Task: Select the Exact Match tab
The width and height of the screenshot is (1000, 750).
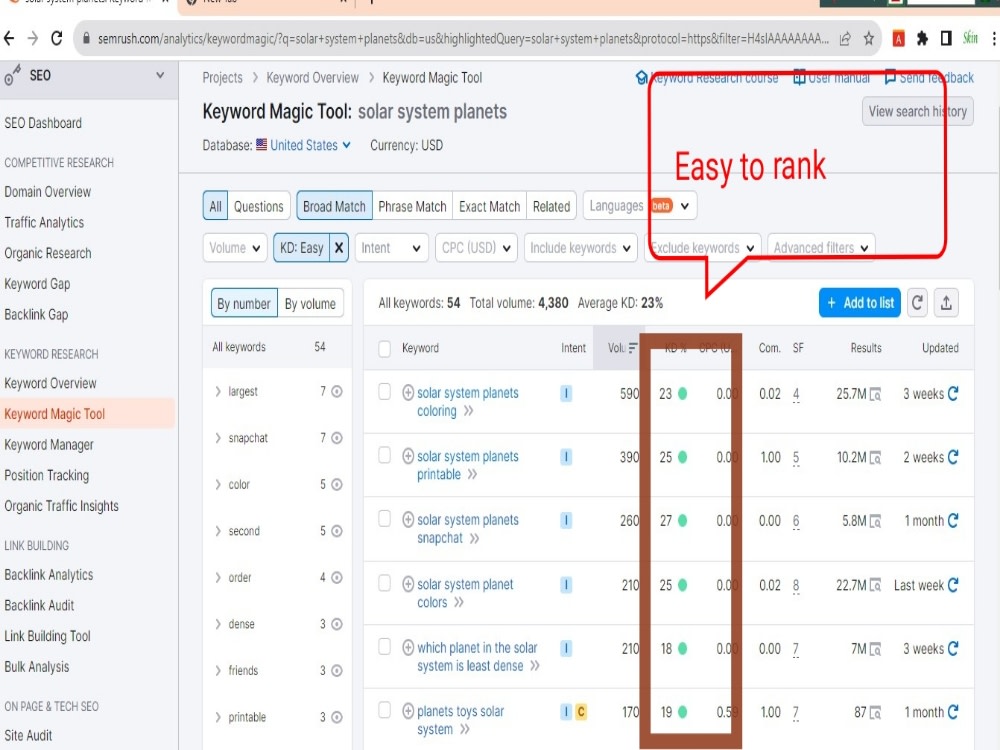Action: 489,207
